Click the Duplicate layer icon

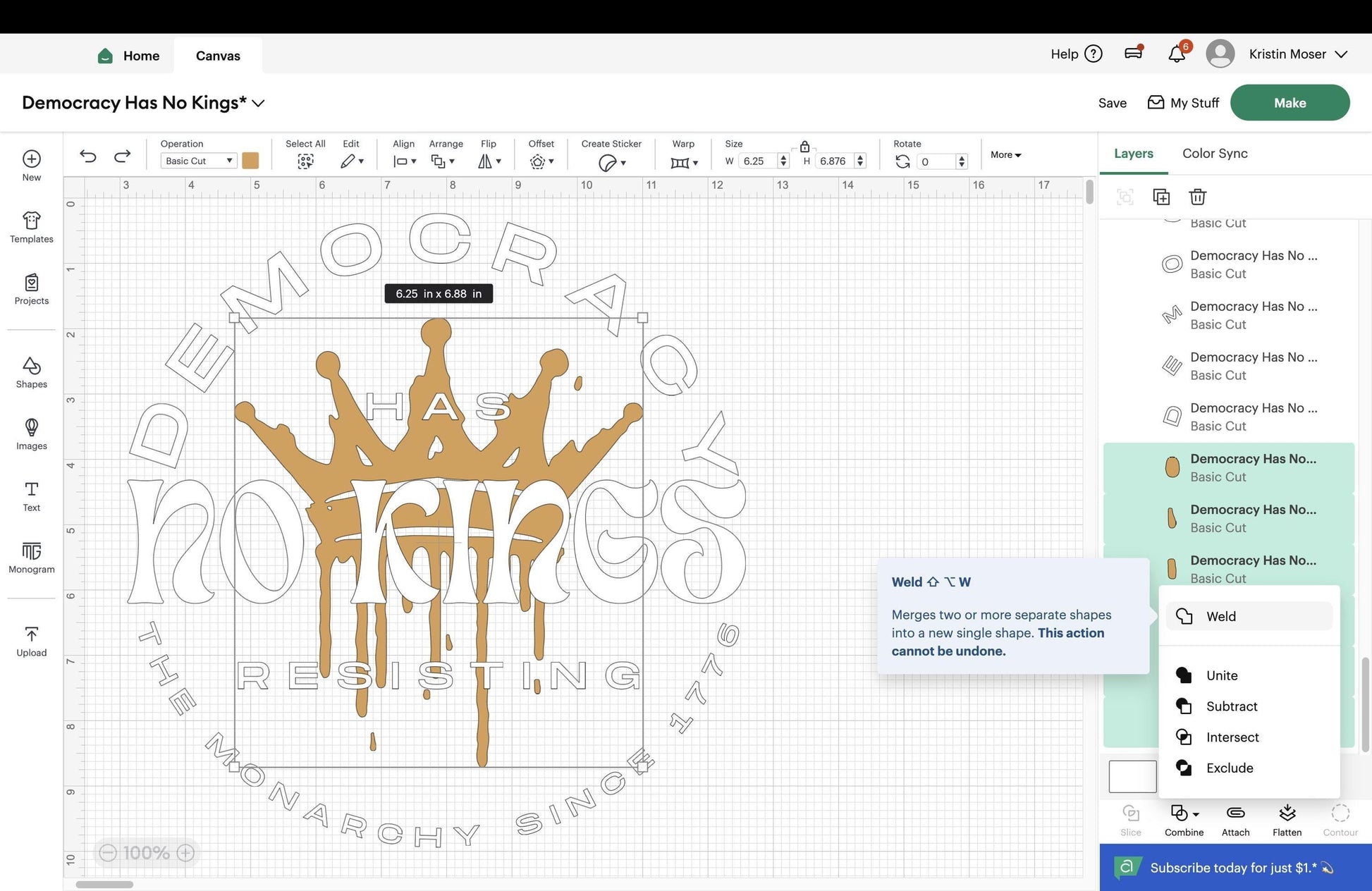(1161, 197)
